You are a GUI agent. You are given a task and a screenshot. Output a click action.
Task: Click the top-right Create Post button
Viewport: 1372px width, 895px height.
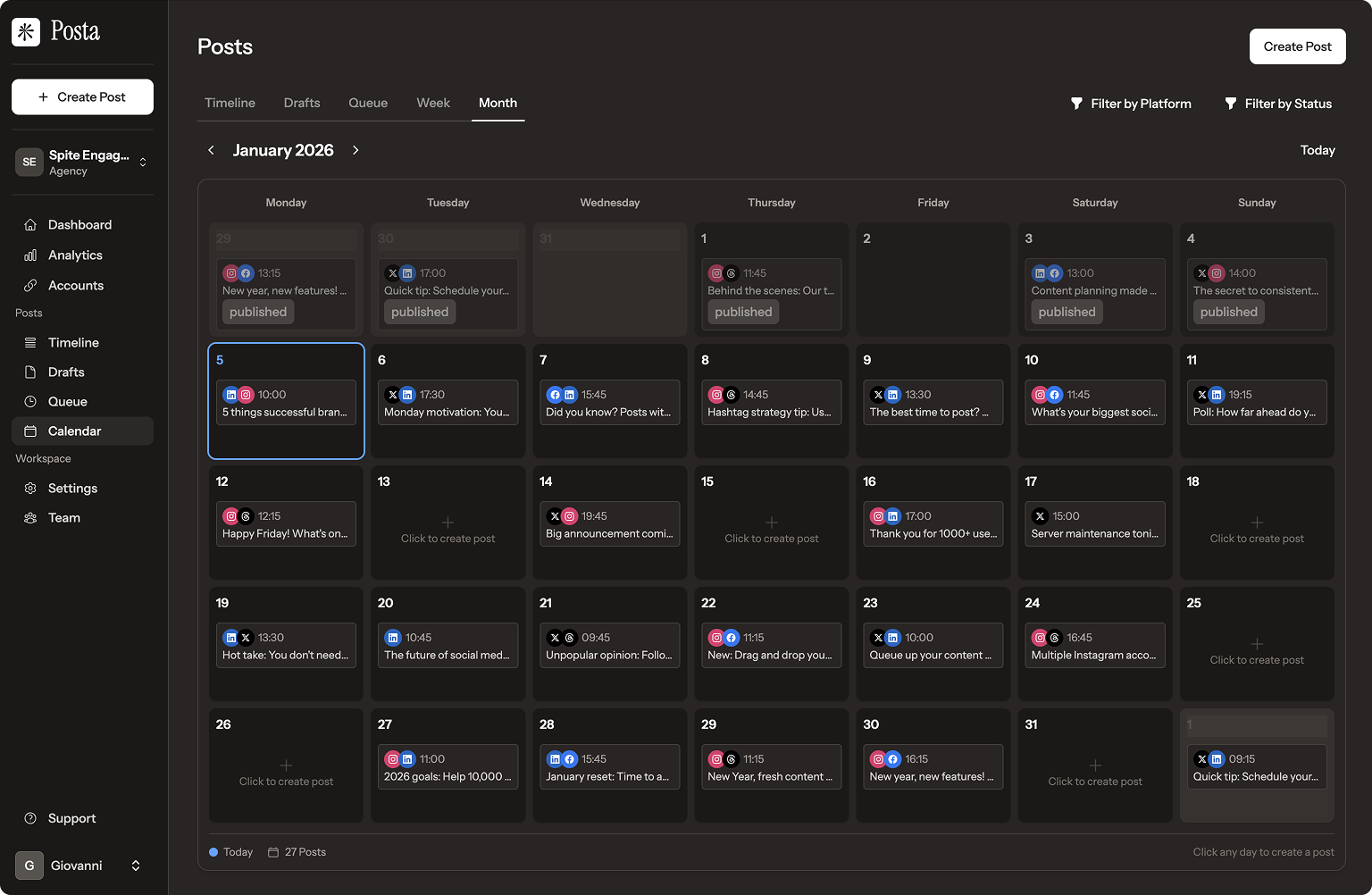(1297, 46)
